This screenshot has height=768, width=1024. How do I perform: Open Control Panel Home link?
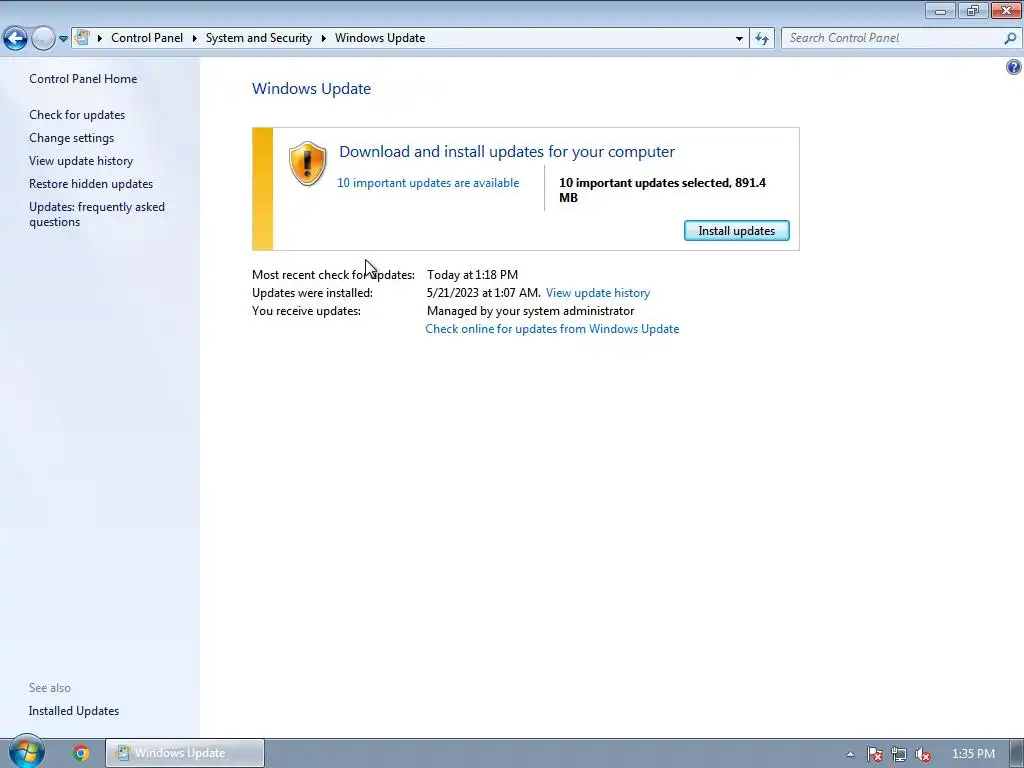[83, 79]
